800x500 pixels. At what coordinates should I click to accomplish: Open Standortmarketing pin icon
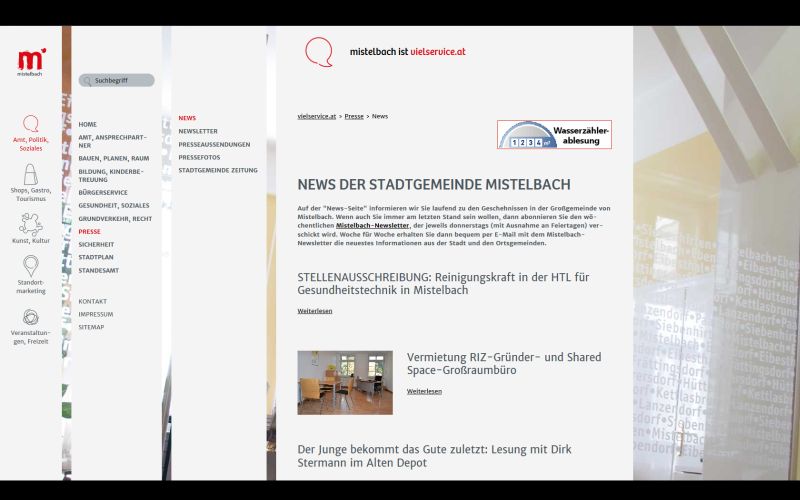pyautogui.click(x=31, y=266)
